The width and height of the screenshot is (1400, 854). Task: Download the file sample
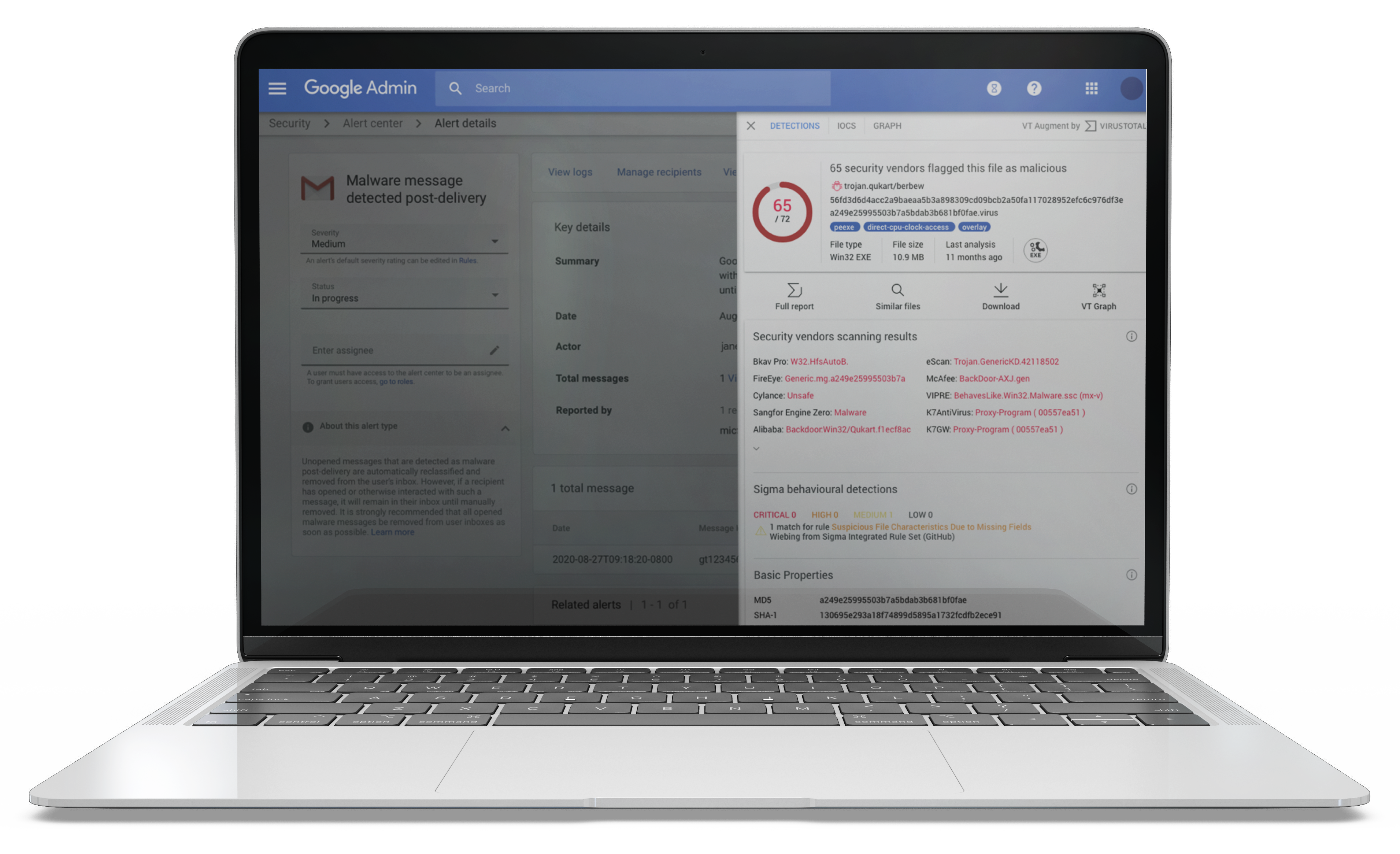(1001, 297)
